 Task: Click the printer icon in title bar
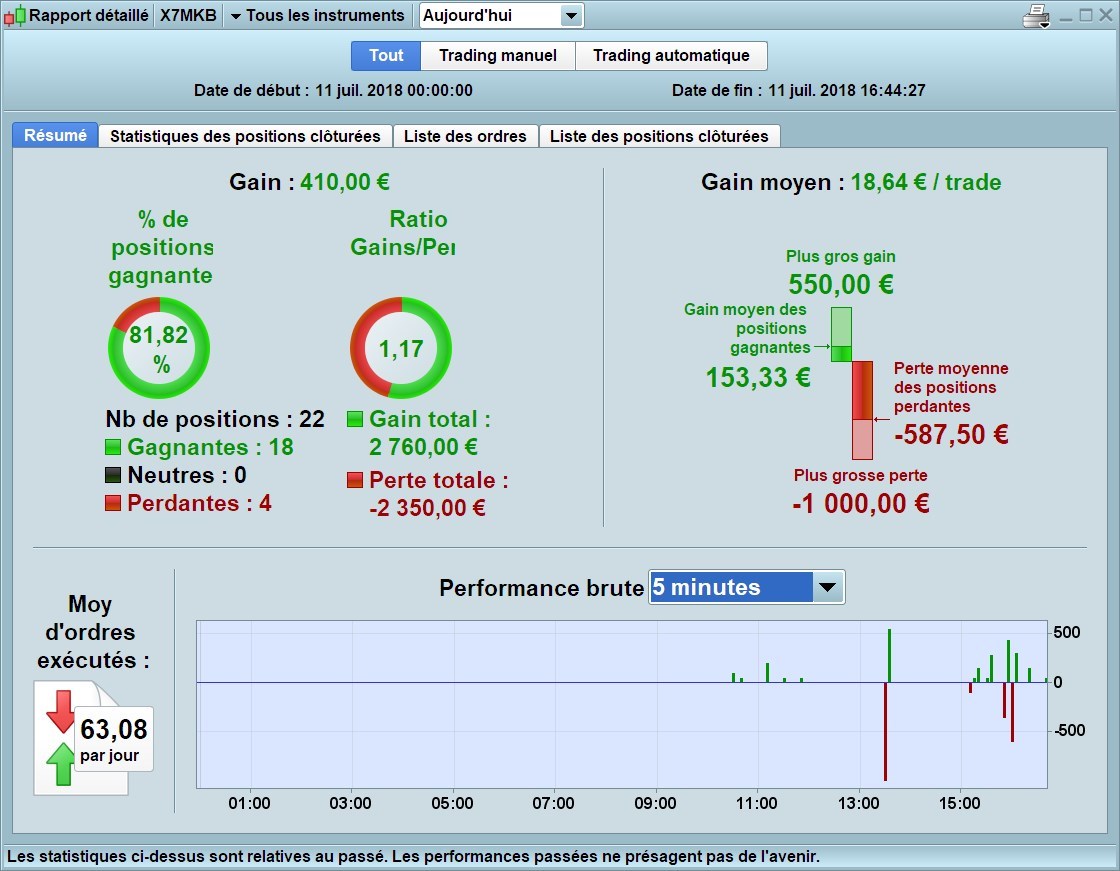click(x=1036, y=16)
